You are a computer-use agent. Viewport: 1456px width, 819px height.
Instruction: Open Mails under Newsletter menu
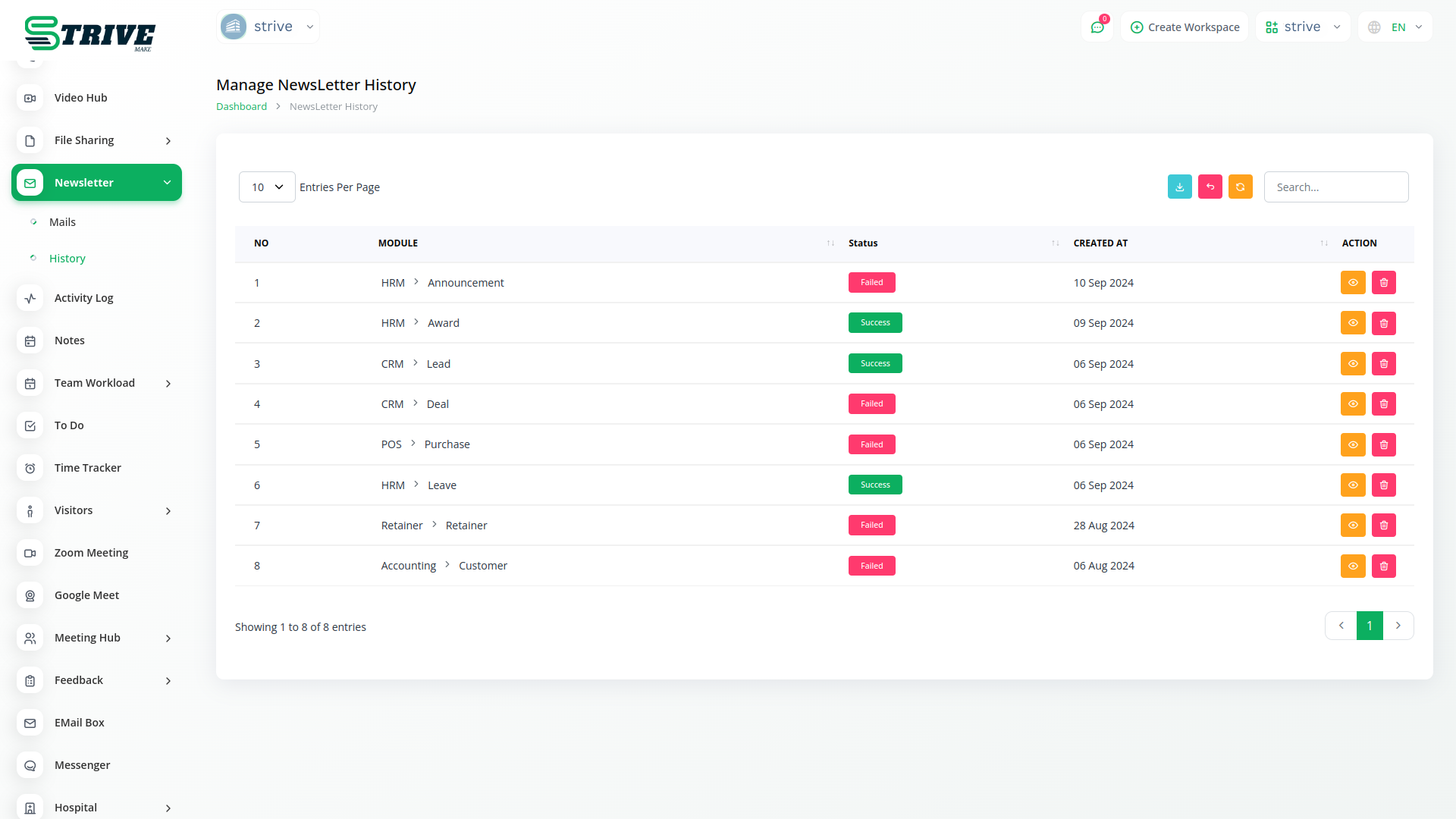tap(62, 222)
